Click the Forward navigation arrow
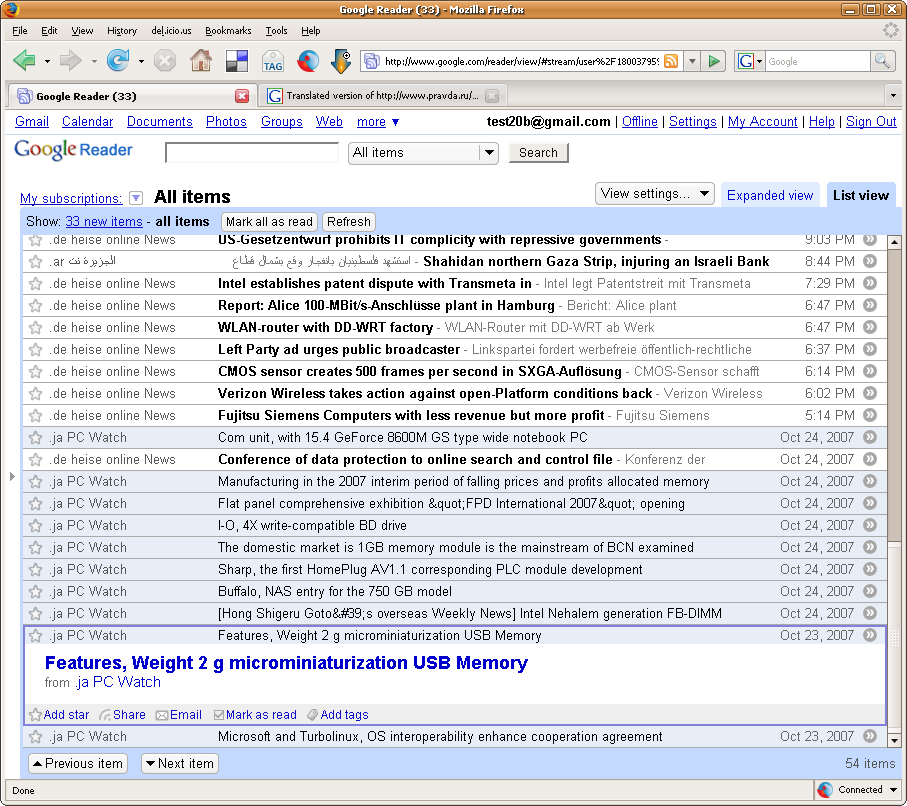 pyautogui.click(x=71, y=60)
